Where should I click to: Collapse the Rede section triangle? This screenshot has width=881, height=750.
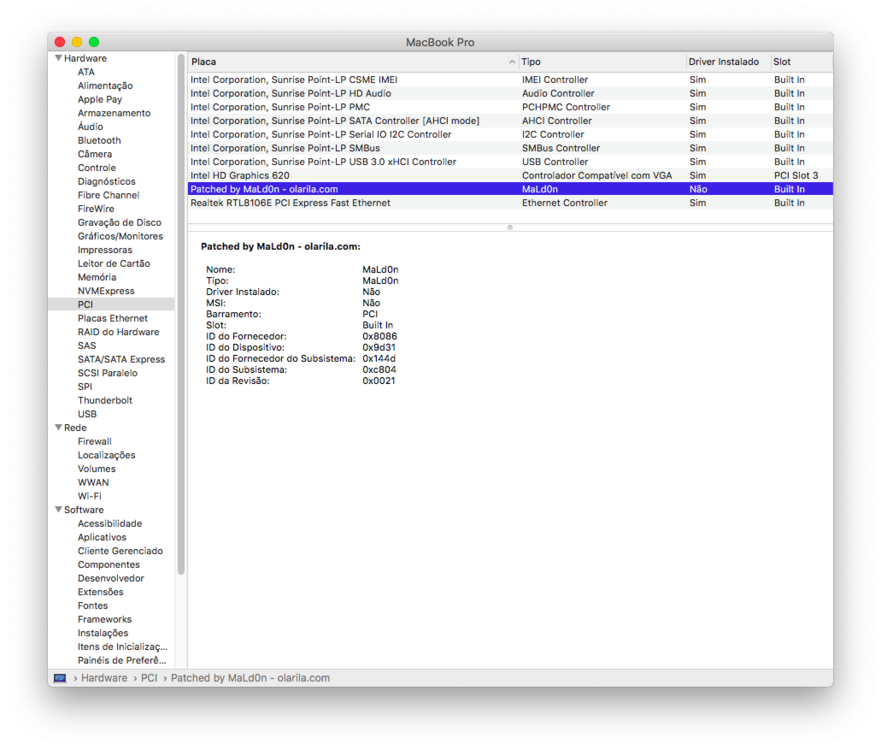pyautogui.click(x=58, y=428)
